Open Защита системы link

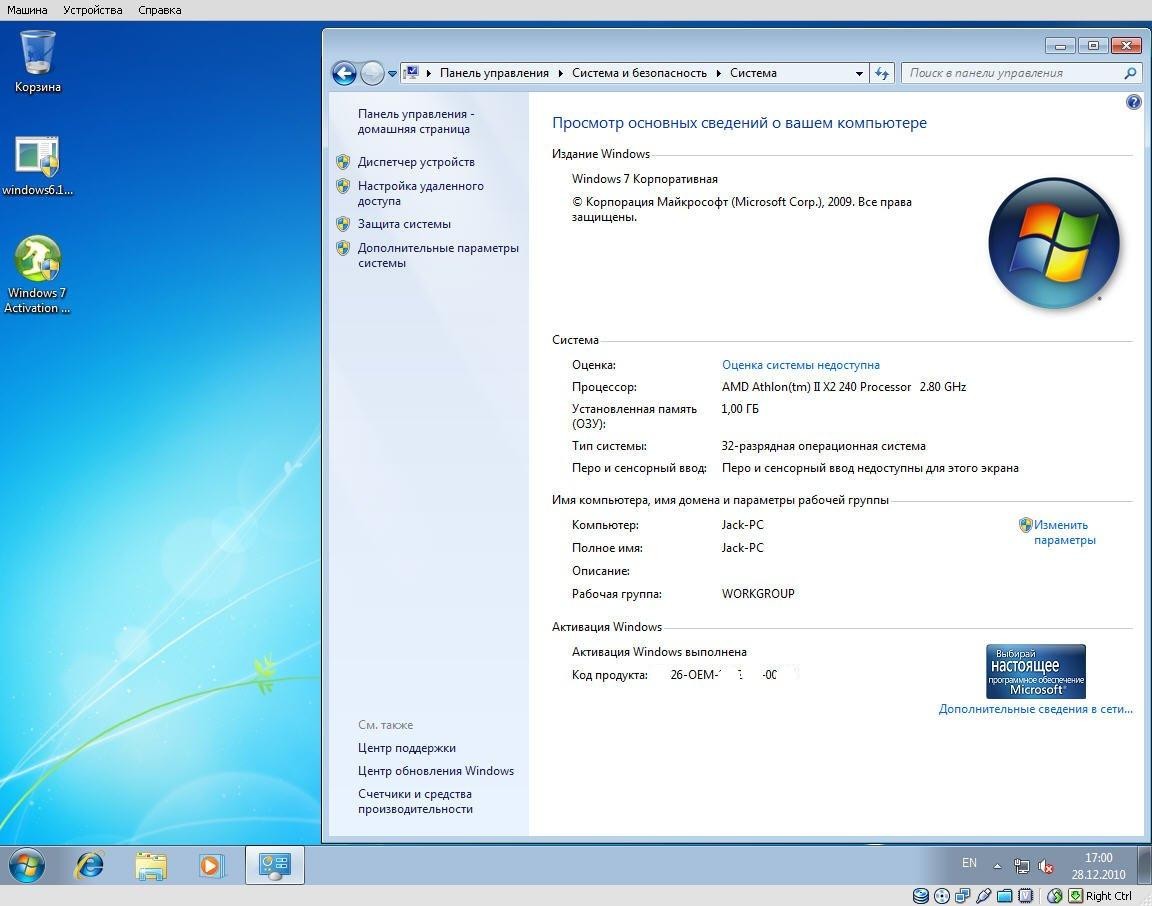coord(404,224)
